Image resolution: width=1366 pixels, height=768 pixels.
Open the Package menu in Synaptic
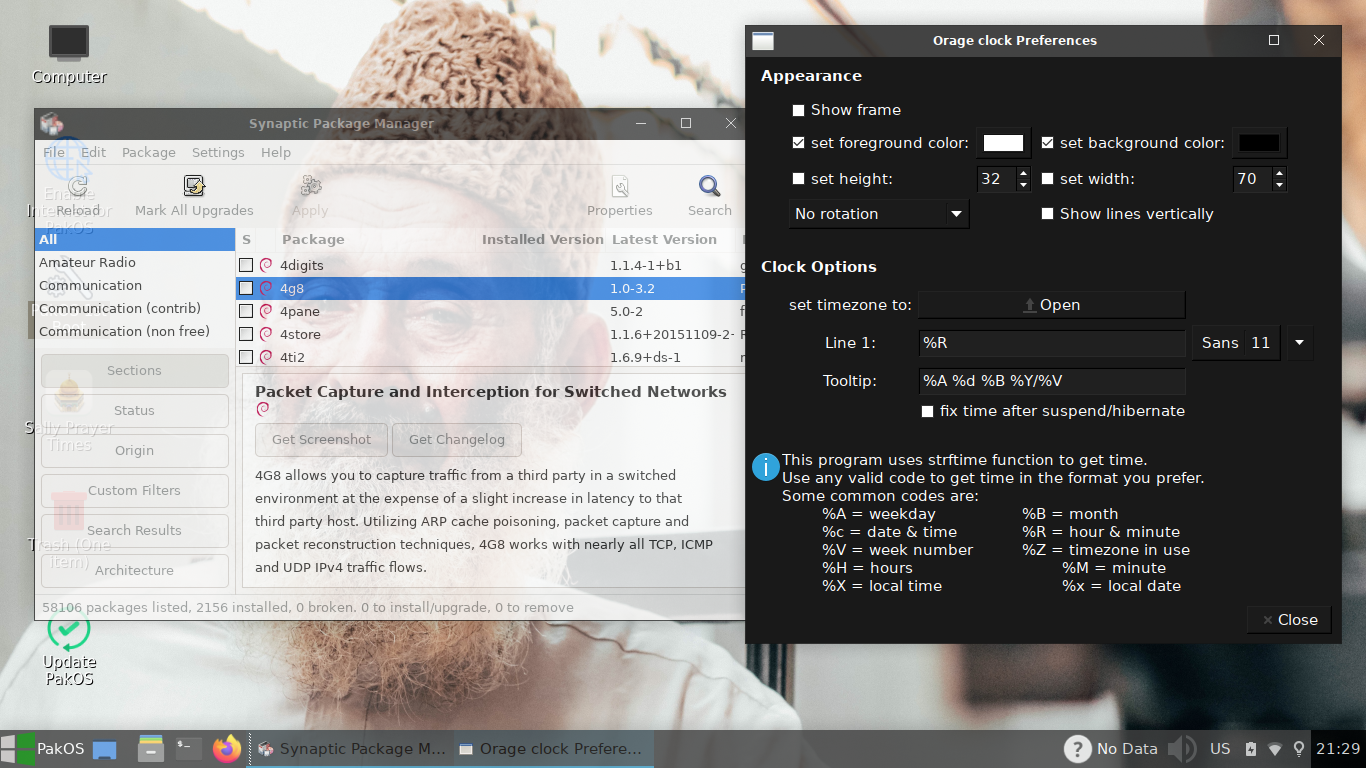pyautogui.click(x=149, y=152)
